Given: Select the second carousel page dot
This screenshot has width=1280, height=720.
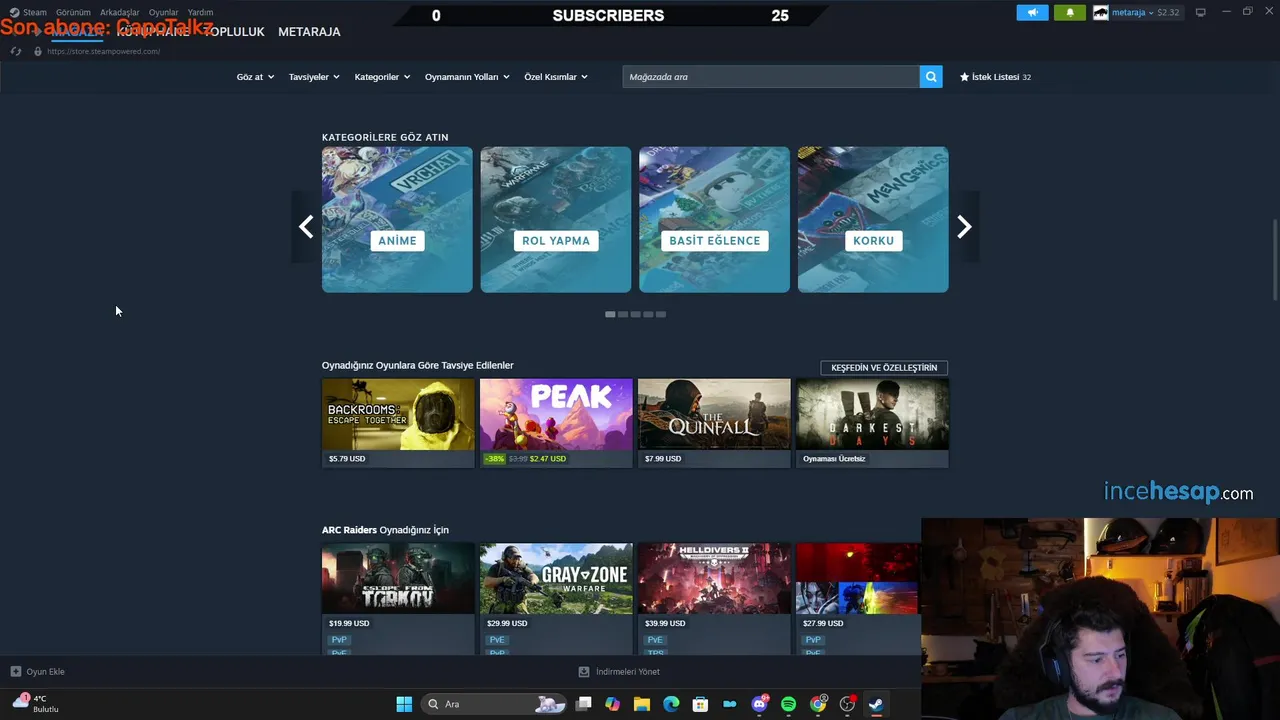Looking at the screenshot, I should pos(623,314).
